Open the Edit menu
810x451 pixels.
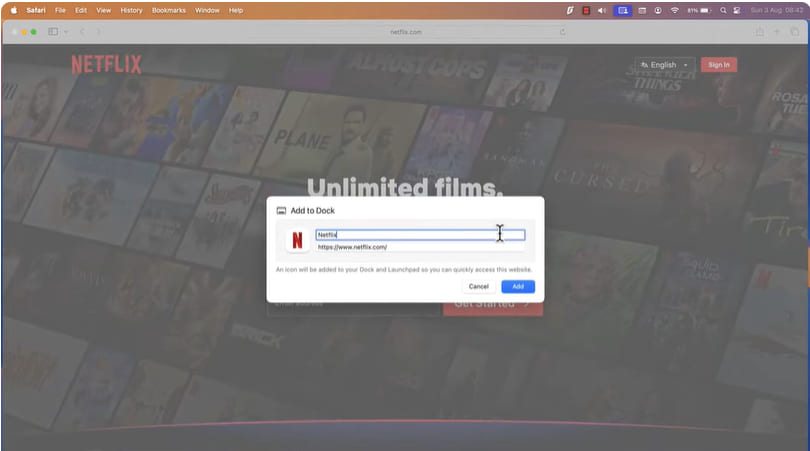pyautogui.click(x=81, y=10)
